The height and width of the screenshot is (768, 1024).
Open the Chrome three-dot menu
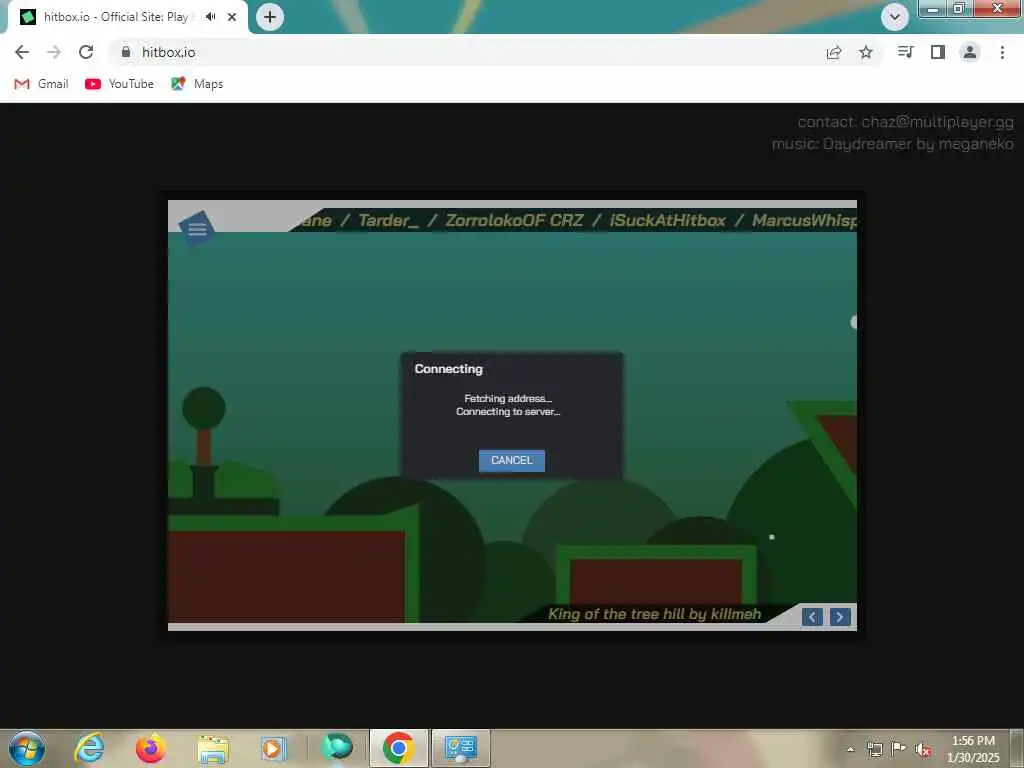coord(1002,52)
